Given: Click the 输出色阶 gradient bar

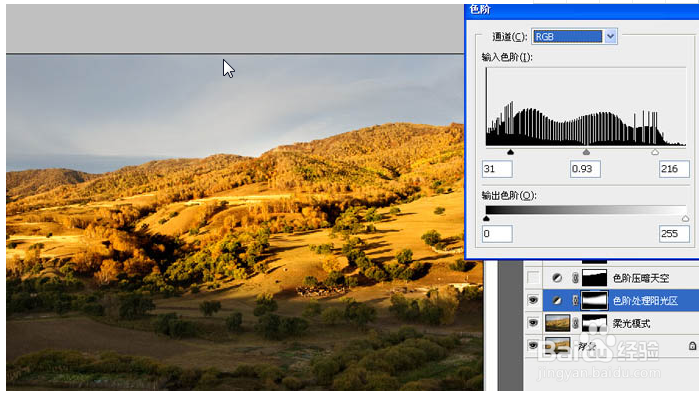Looking at the screenshot, I should [x=586, y=210].
